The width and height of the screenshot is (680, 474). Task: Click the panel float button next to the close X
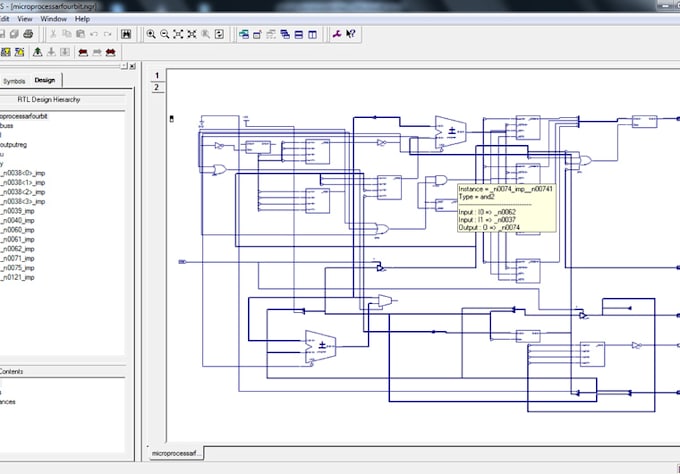124,66
